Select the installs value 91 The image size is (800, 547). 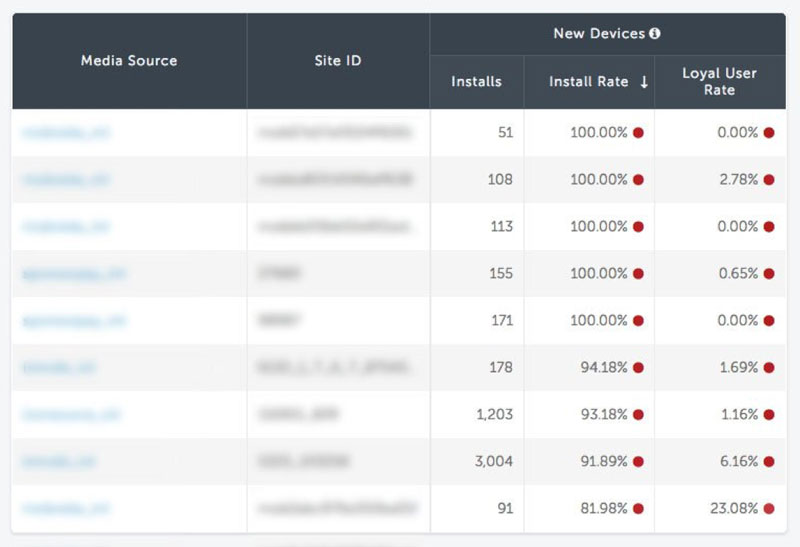pos(505,508)
